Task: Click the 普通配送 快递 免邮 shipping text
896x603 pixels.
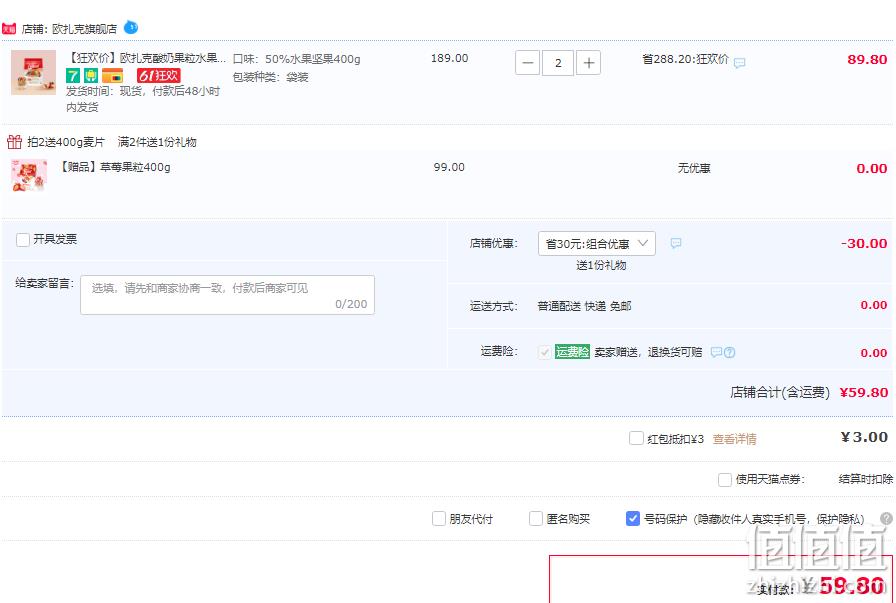Action: 585,306
